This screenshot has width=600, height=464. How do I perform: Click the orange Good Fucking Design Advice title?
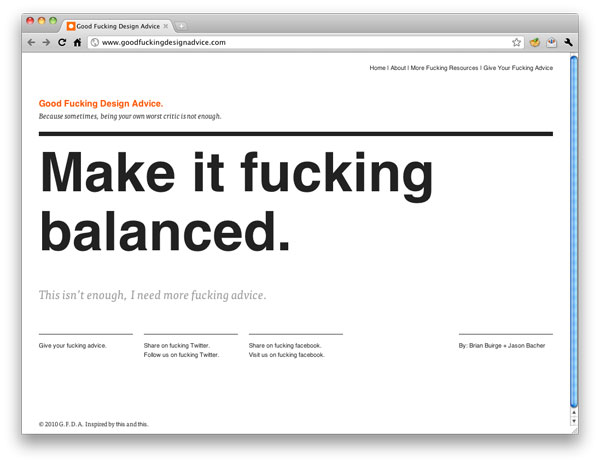tap(101, 104)
